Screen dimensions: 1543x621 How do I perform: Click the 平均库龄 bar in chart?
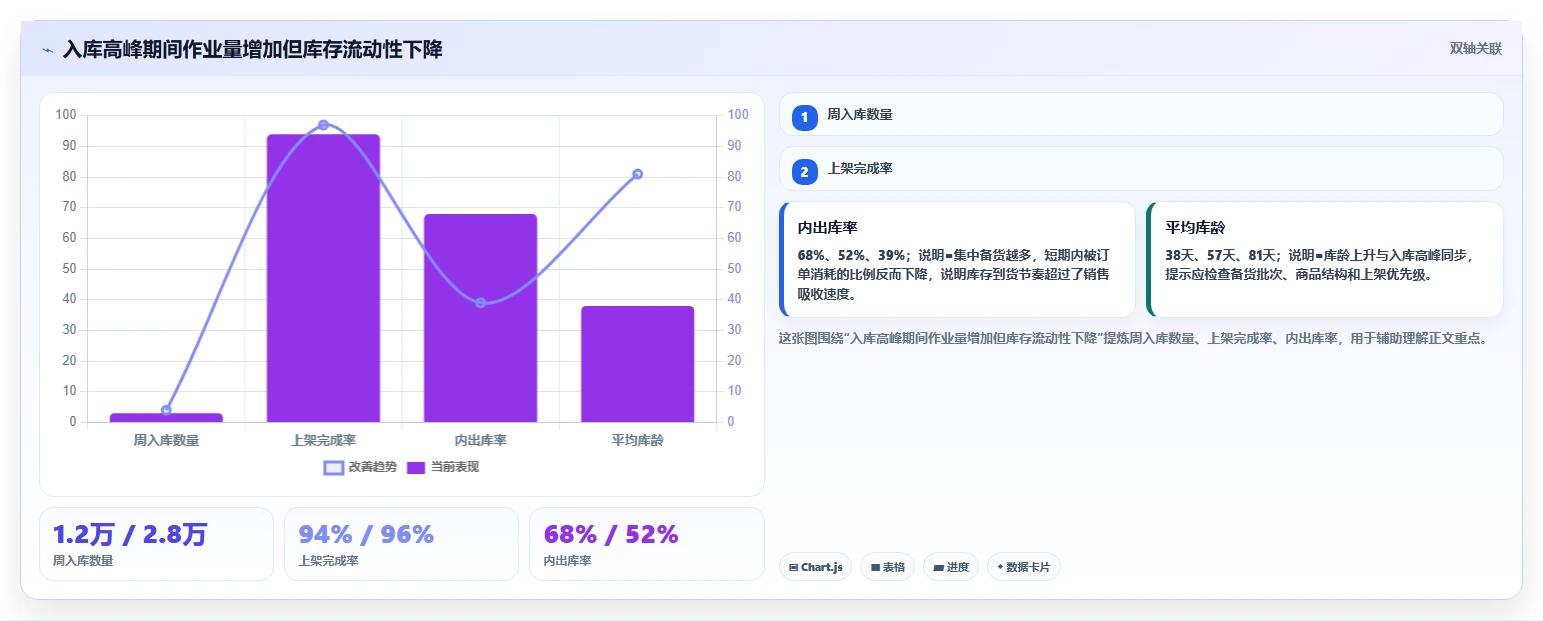tap(637, 364)
